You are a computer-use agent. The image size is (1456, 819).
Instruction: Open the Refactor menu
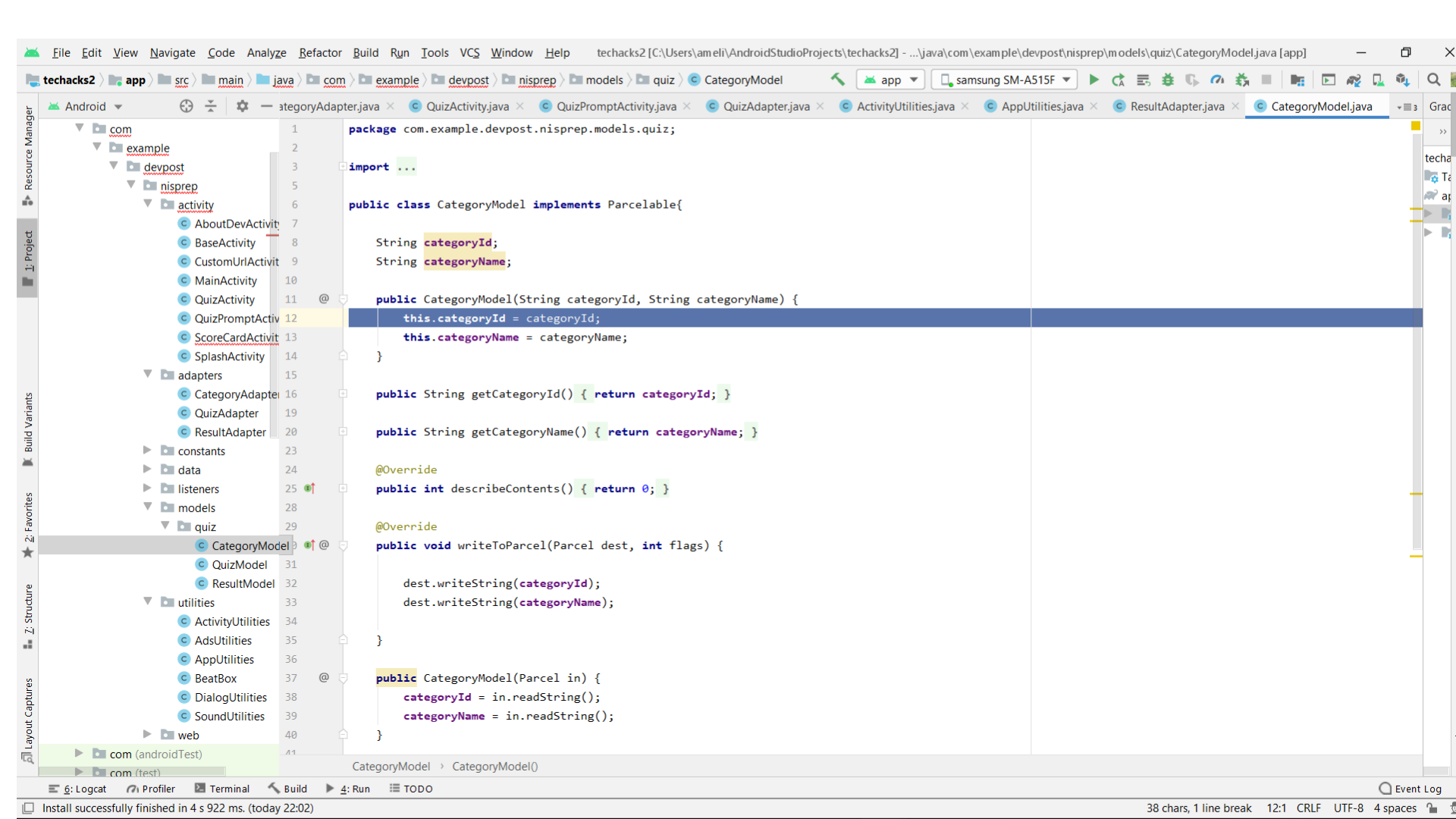[319, 52]
